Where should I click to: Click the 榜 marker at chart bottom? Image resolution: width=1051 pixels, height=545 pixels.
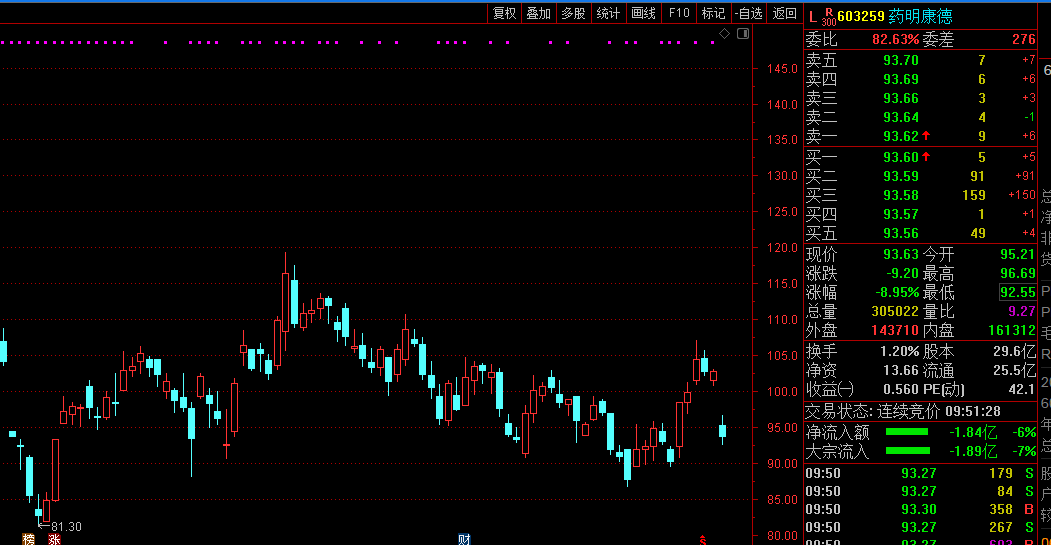[28, 539]
